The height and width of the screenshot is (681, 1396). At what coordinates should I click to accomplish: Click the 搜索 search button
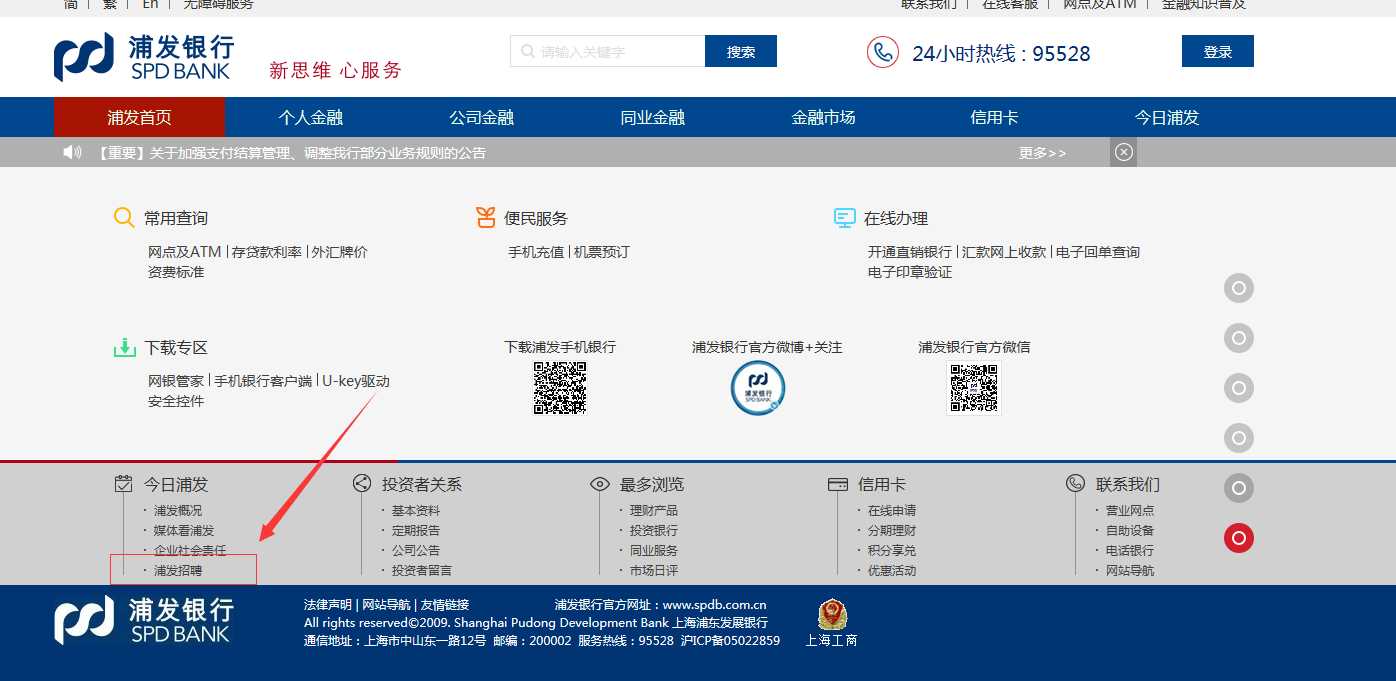coord(741,51)
